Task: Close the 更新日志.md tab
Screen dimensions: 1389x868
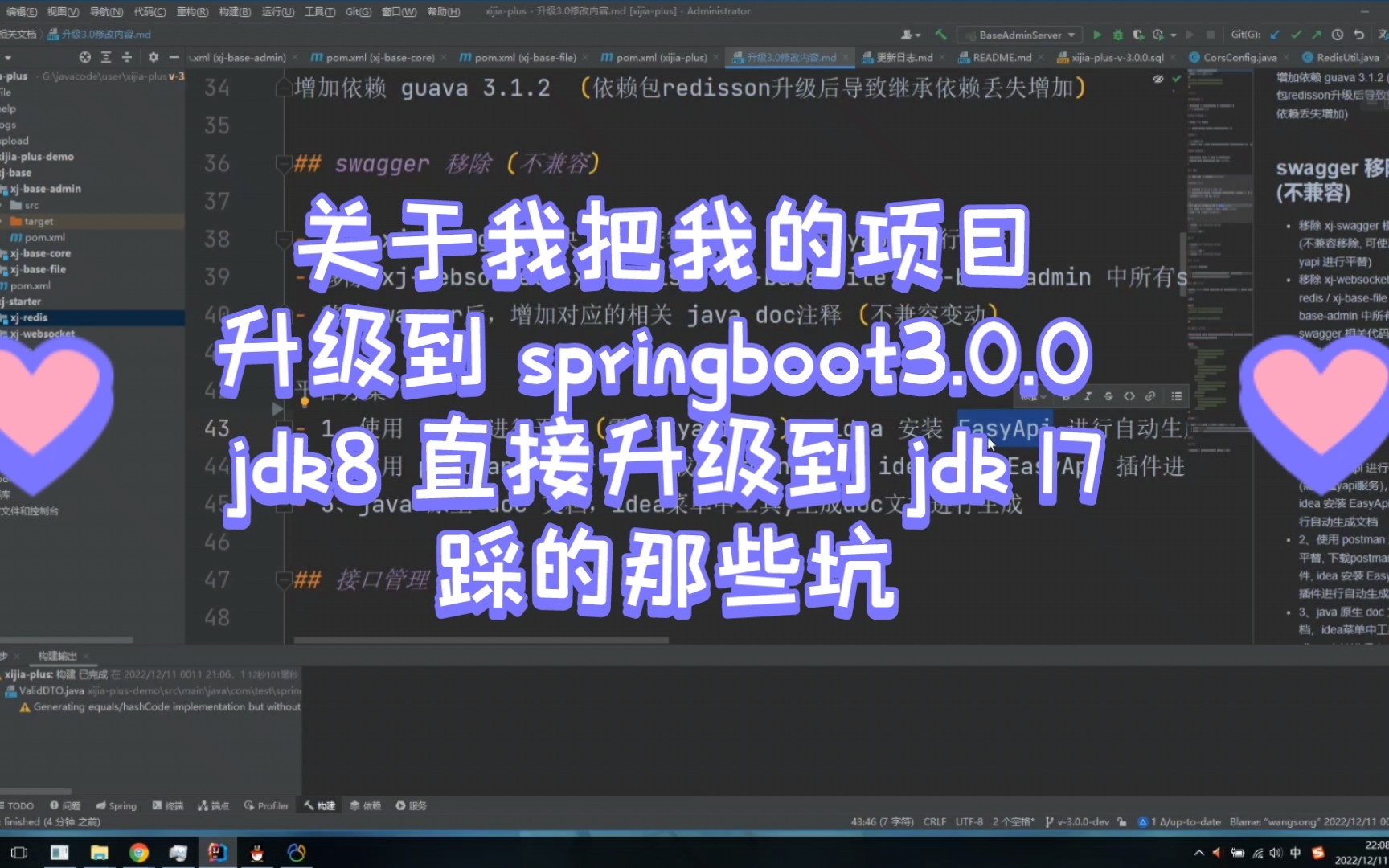Action: tap(944, 58)
